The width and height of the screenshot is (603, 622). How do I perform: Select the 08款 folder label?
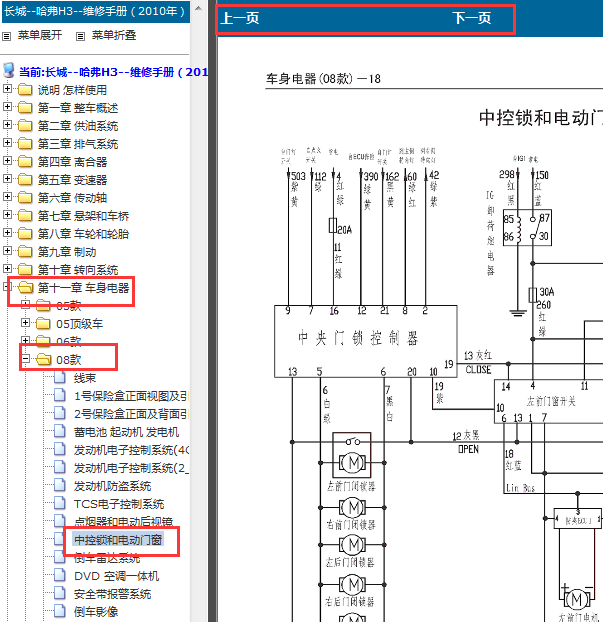pos(69,360)
